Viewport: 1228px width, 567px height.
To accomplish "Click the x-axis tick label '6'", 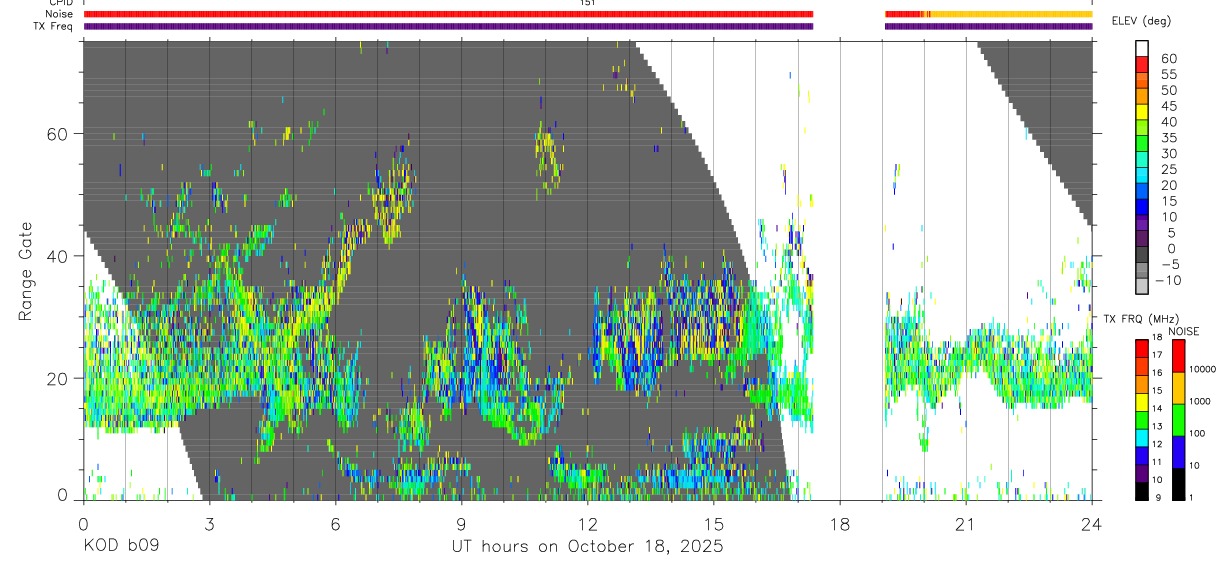I will 335,524.
